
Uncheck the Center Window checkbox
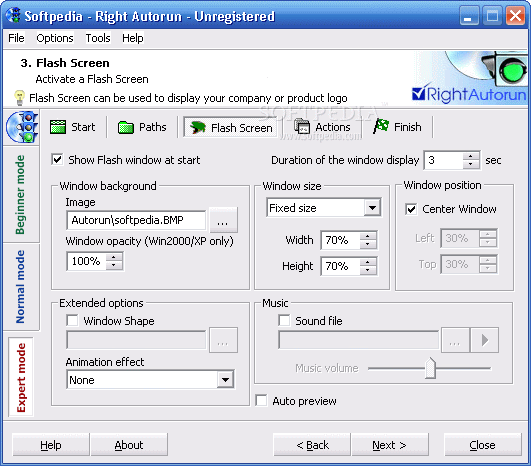tap(411, 209)
